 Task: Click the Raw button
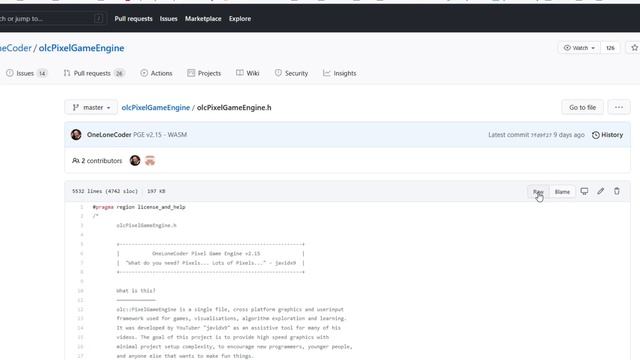pyautogui.click(x=538, y=192)
